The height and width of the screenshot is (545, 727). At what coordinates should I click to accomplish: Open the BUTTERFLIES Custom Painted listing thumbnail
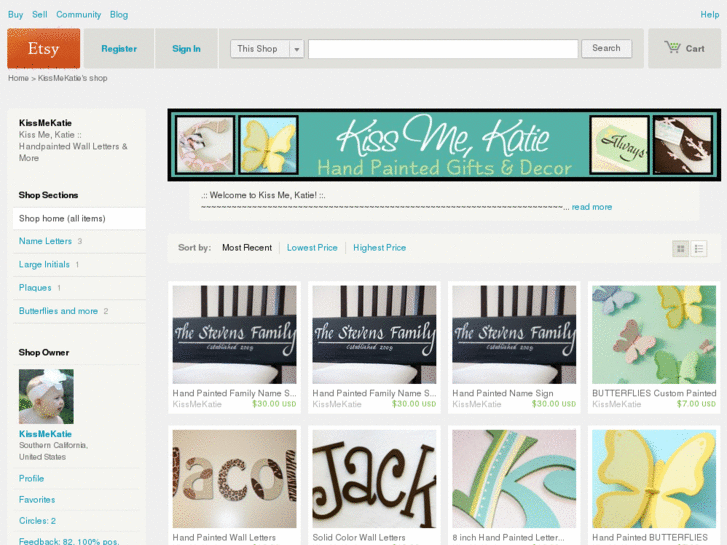(x=654, y=334)
